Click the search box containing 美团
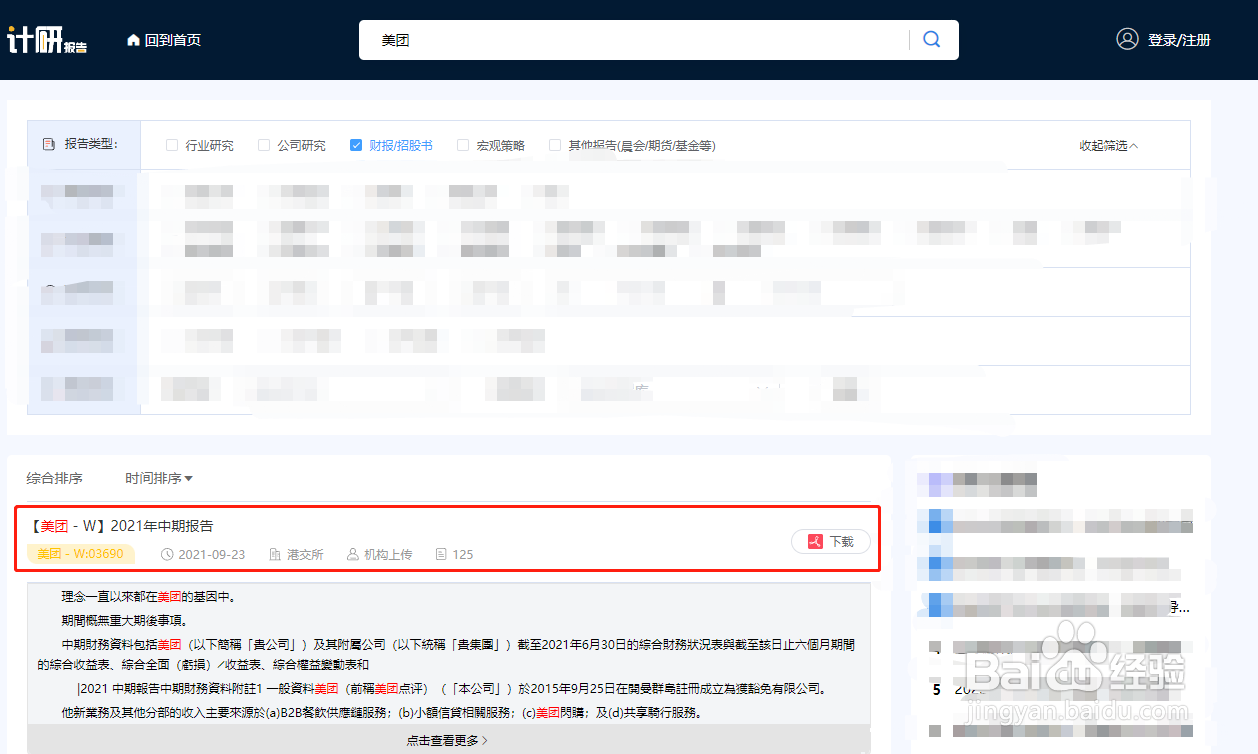Screen dimensions: 1258x754 [636, 40]
